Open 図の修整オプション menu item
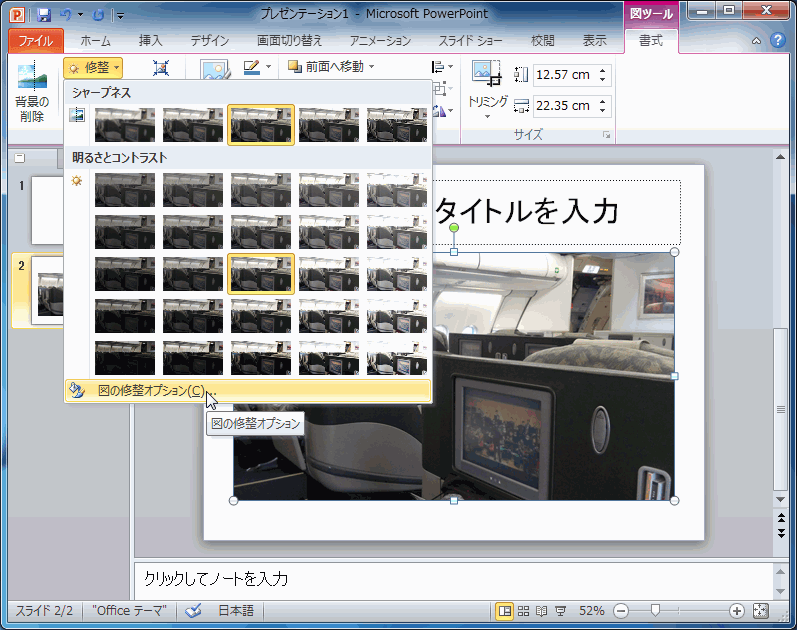This screenshot has width=797, height=630. (x=248, y=391)
